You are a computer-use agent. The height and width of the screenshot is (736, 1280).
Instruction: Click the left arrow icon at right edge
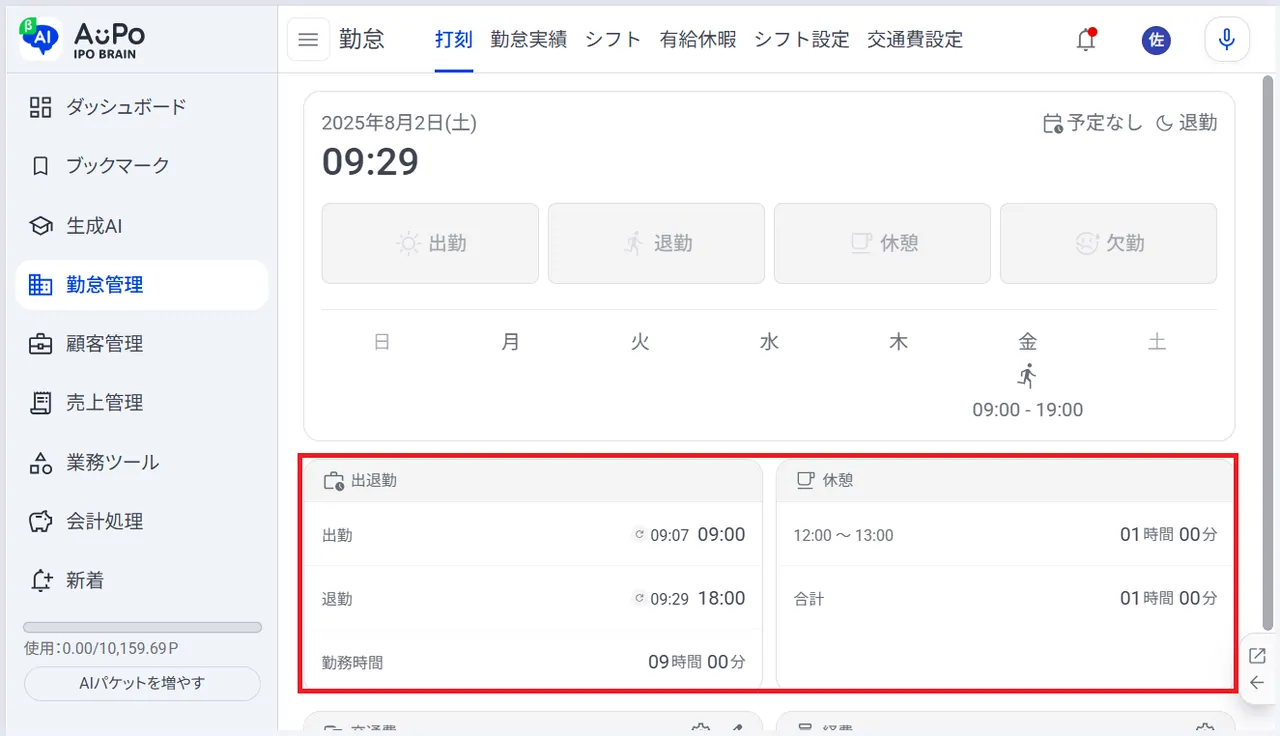click(x=1257, y=683)
